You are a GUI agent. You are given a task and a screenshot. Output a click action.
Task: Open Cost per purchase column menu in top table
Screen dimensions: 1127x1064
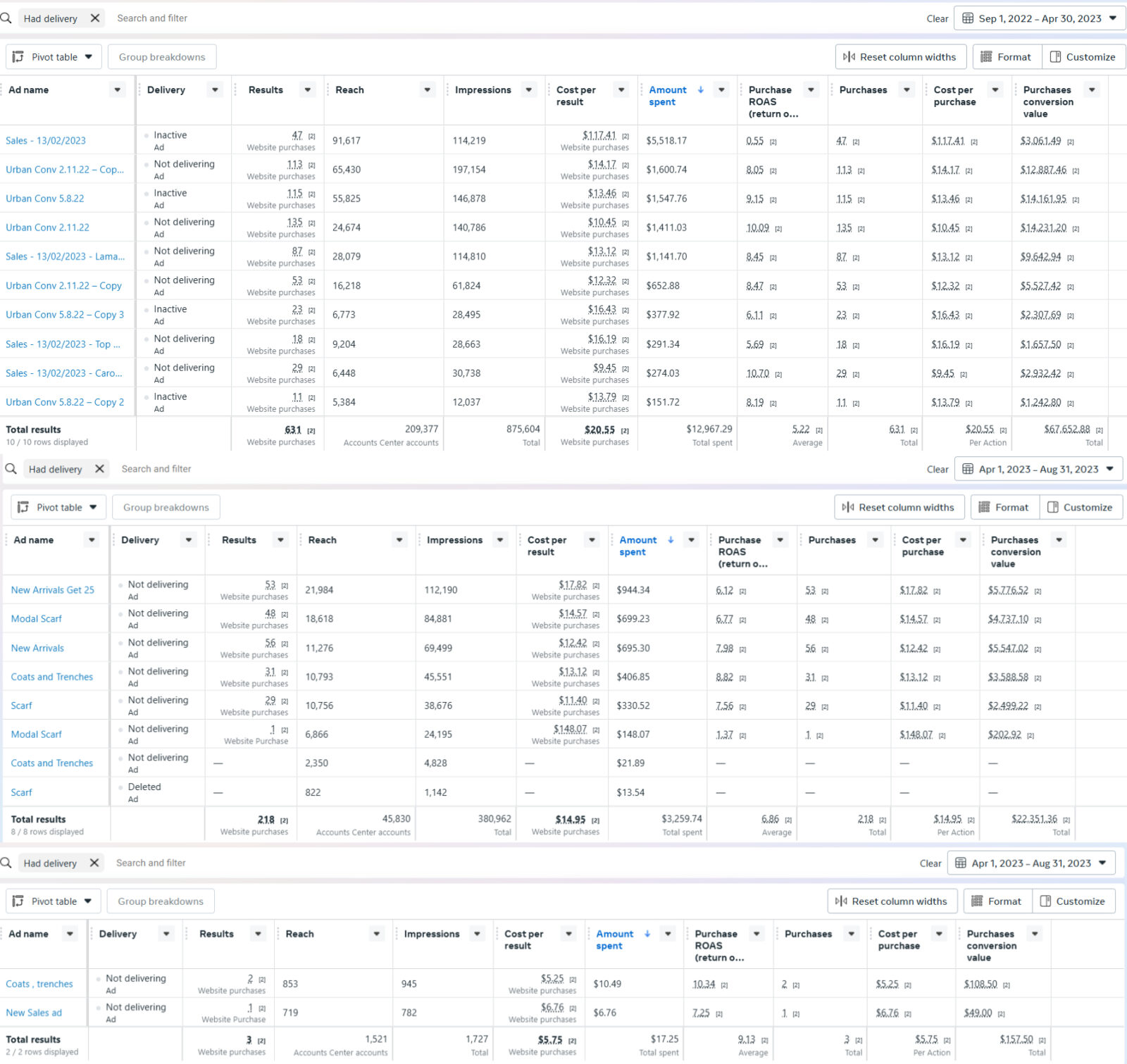coord(995,89)
